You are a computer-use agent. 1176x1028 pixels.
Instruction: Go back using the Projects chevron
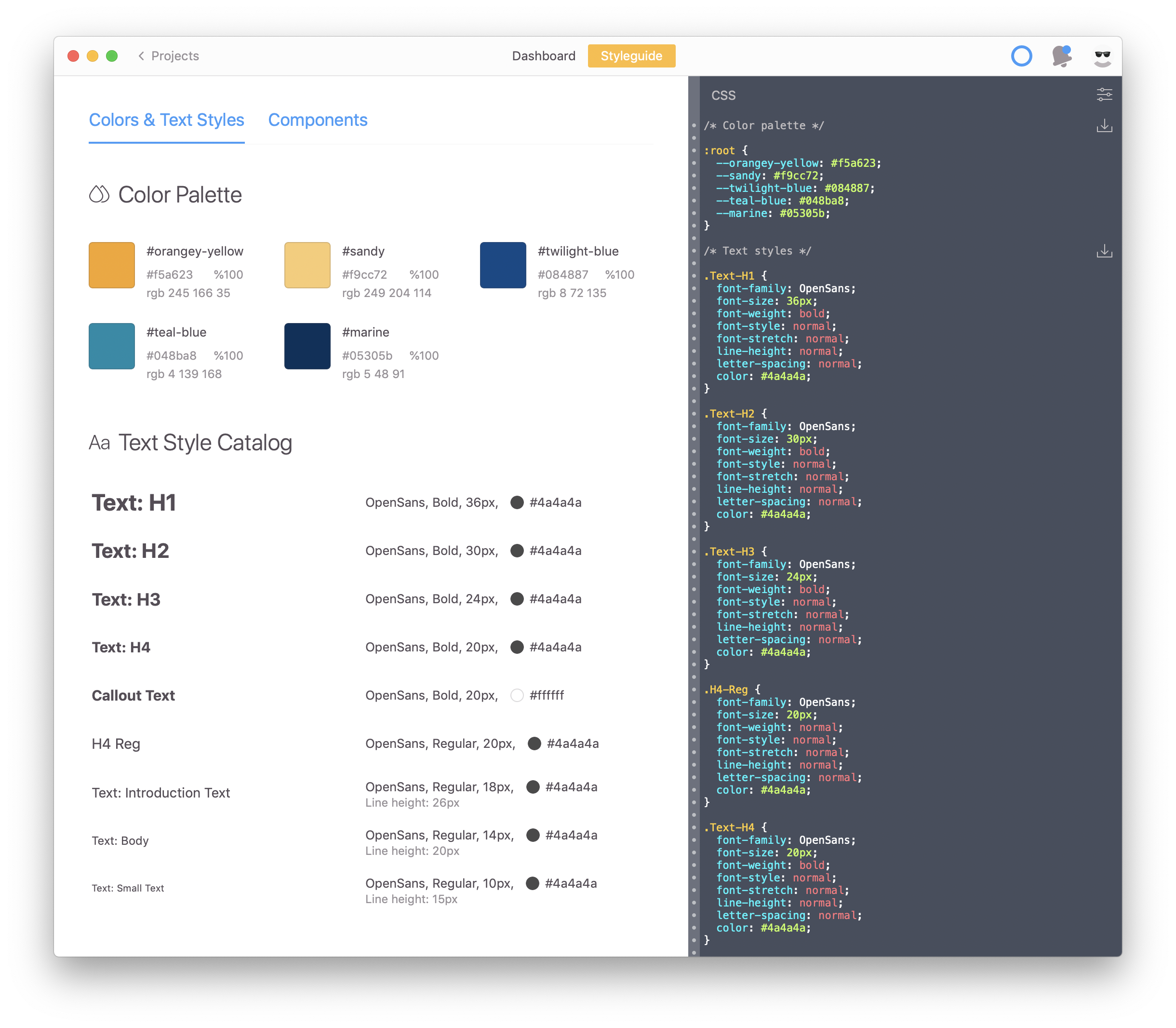click(141, 55)
